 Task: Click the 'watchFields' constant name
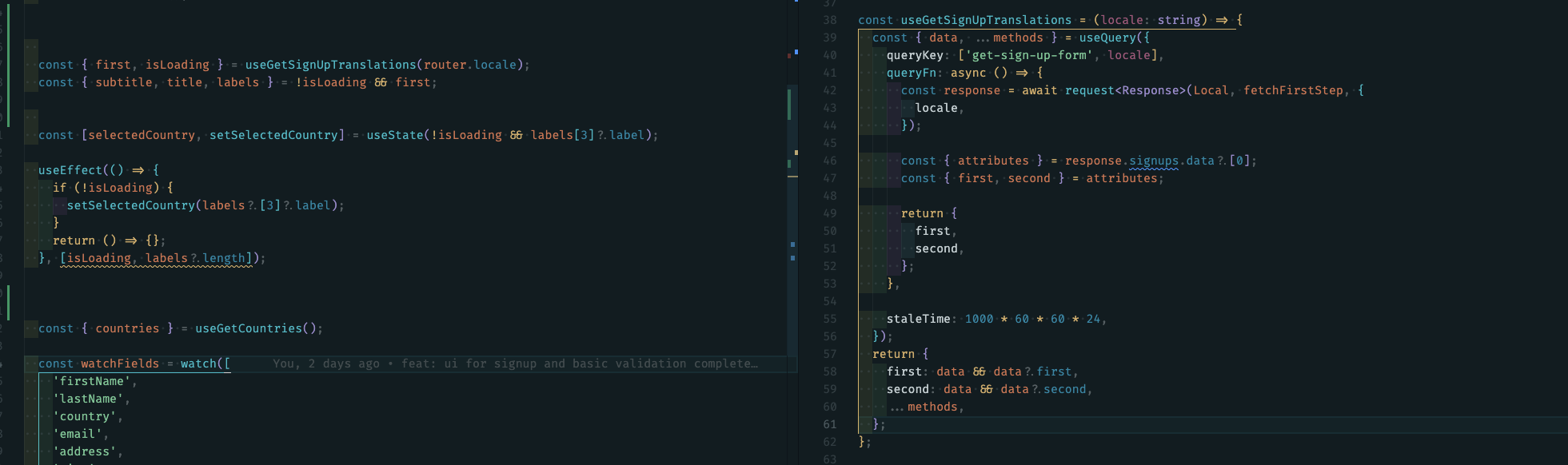120,364
